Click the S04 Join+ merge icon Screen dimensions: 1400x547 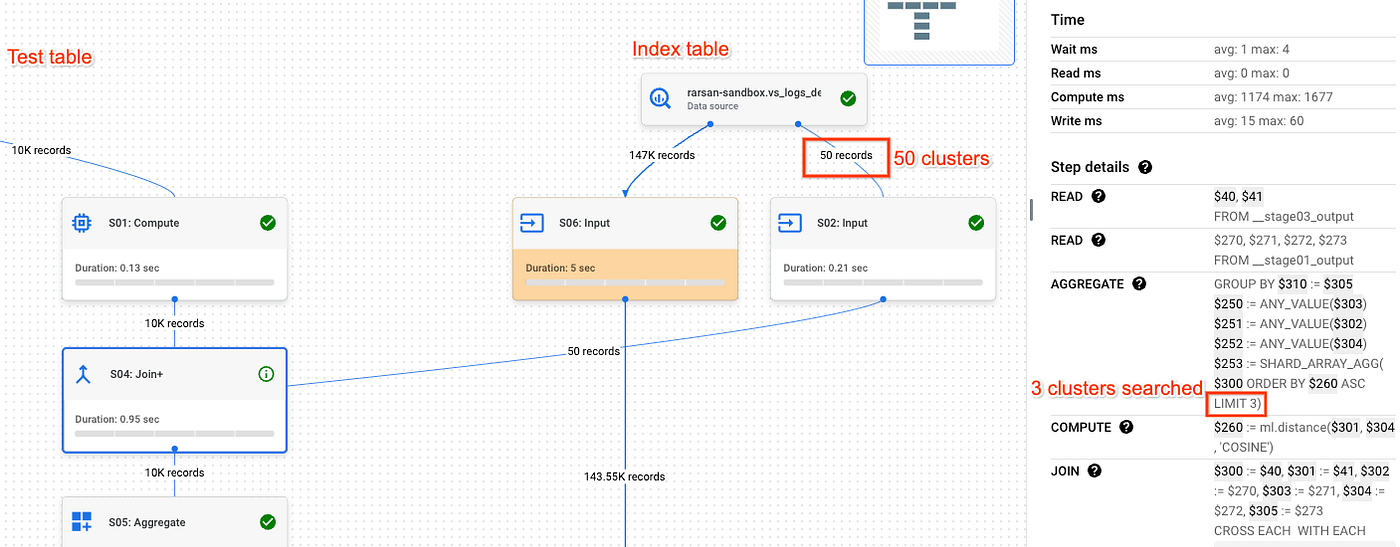point(83,374)
